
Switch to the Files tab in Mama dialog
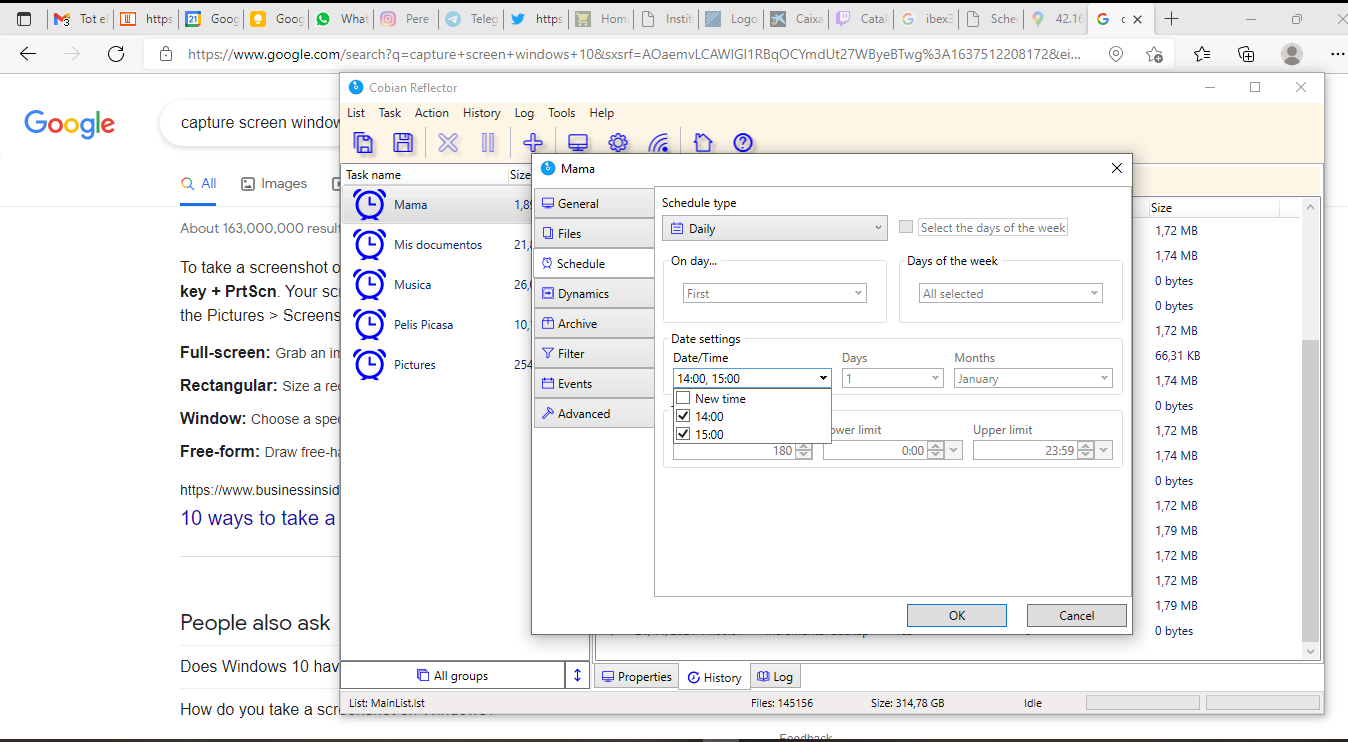pyautogui.click(x=594, y=233)
